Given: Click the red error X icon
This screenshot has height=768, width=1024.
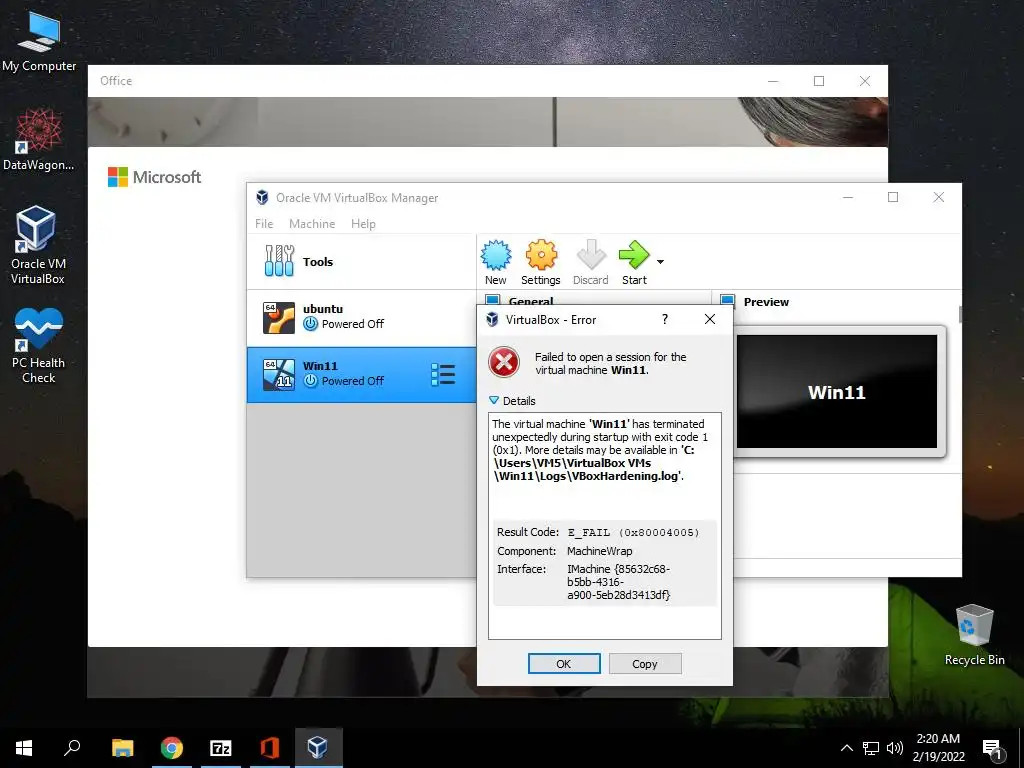Looking at the screenshot, I should tap(504, 362).
